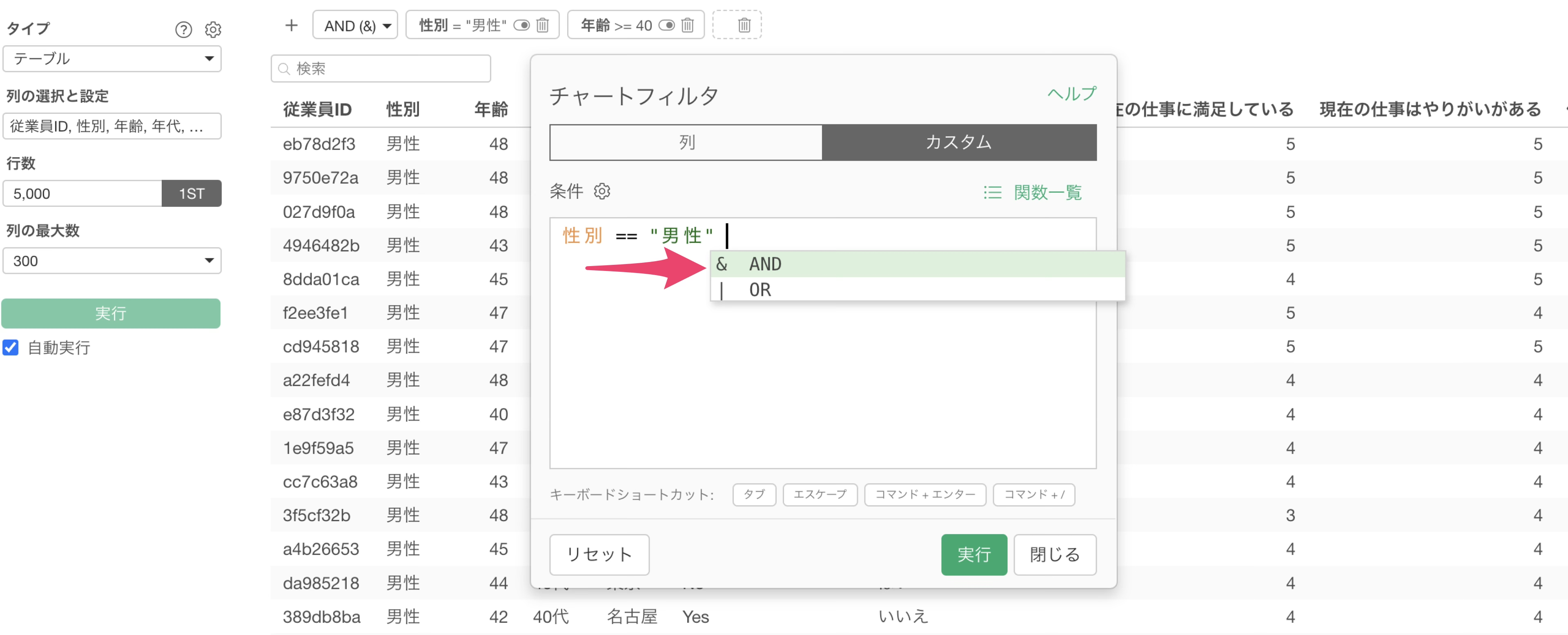Toggle eye icon on 性別 filter

click(x=521, y=26)
